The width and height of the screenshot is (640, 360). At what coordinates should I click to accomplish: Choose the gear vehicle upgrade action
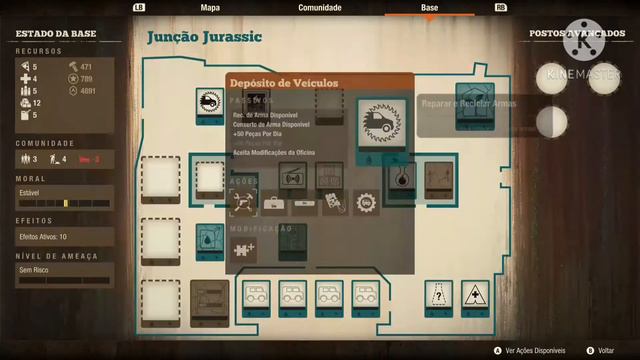(366, 202)
